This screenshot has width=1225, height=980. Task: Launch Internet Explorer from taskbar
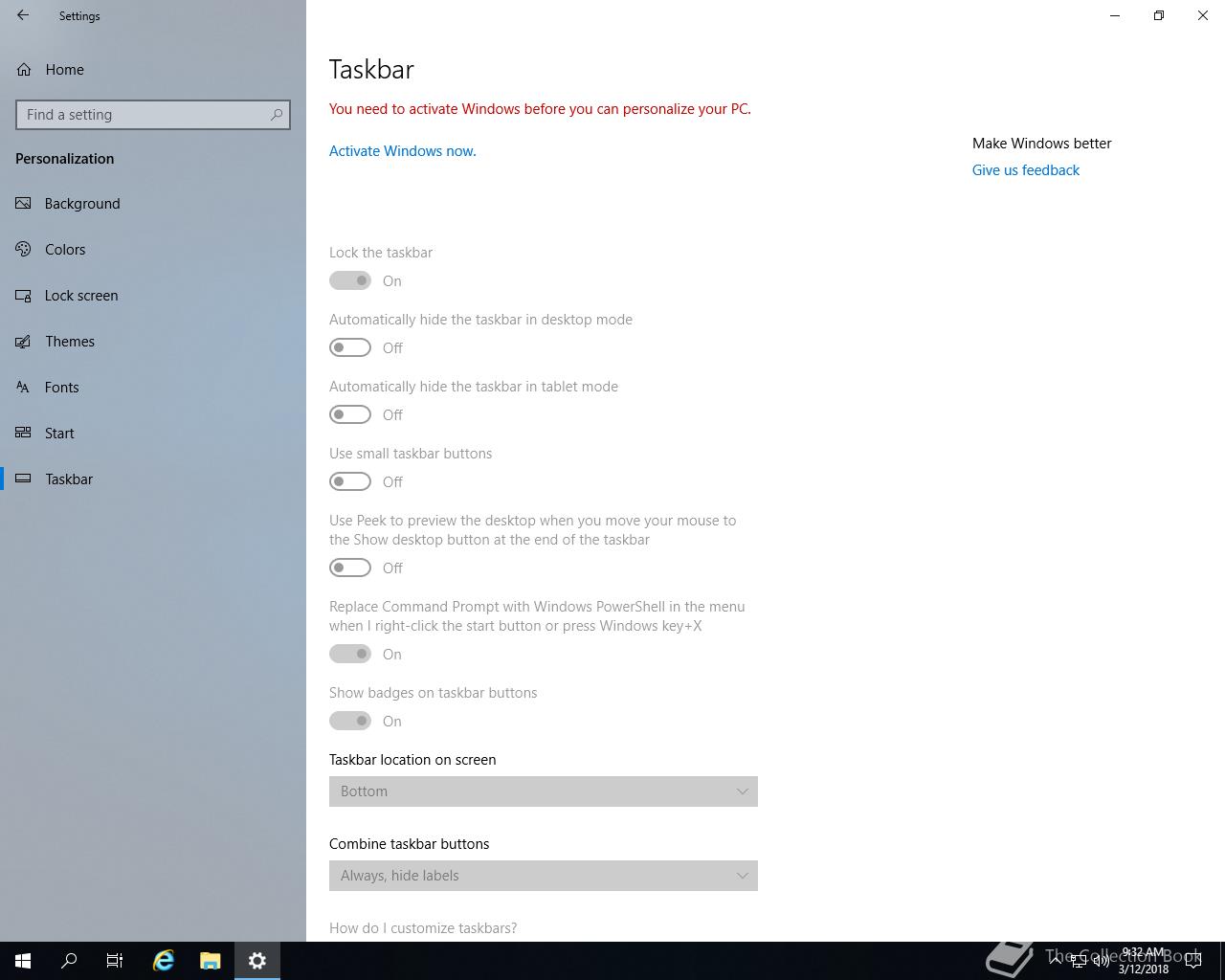pyautogui.click(x=164, y=961)
